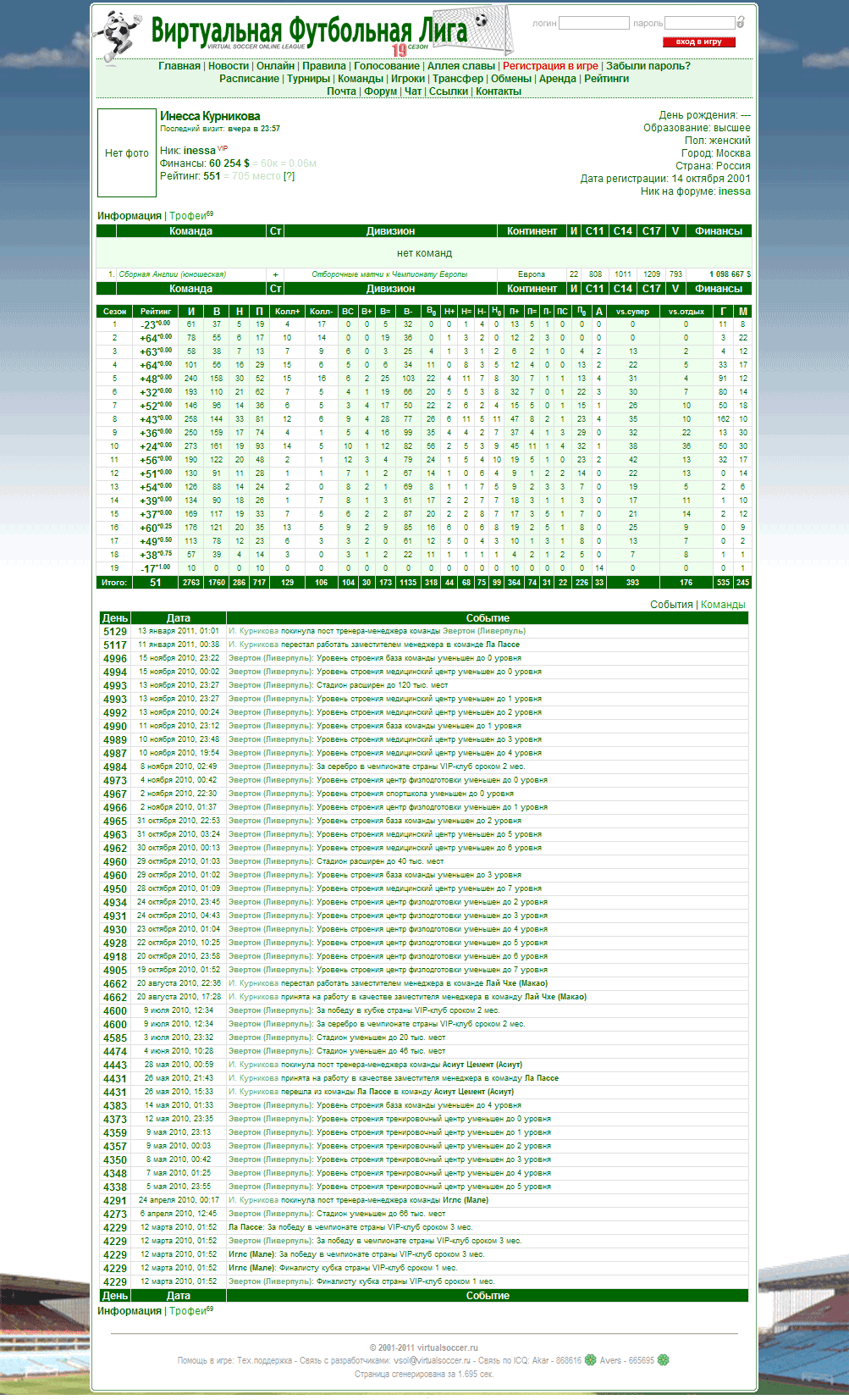Switch to the Команды tab above event log

pos(723,605)
